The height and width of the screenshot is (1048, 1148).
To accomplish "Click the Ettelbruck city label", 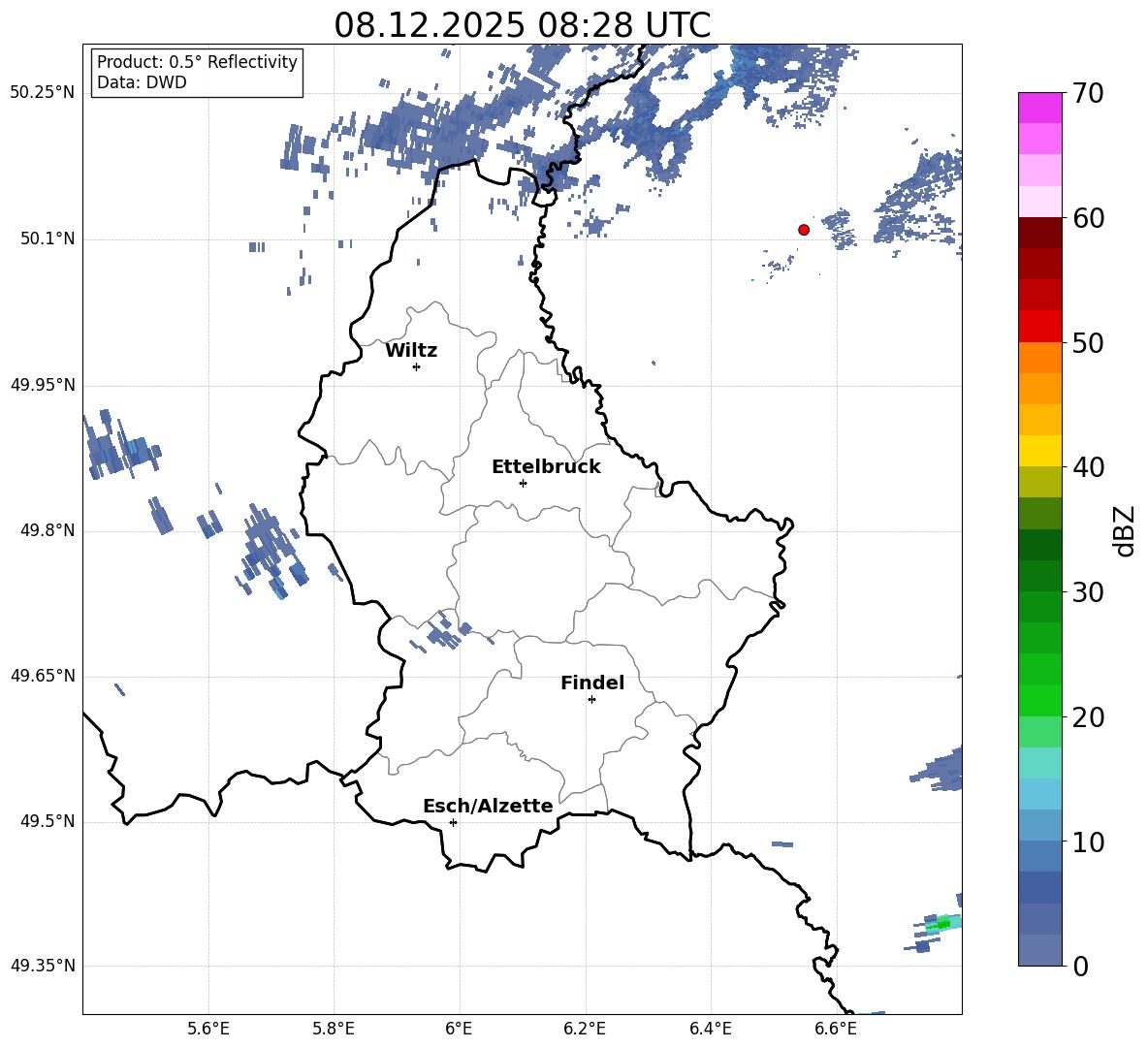I will pos(546,467).
